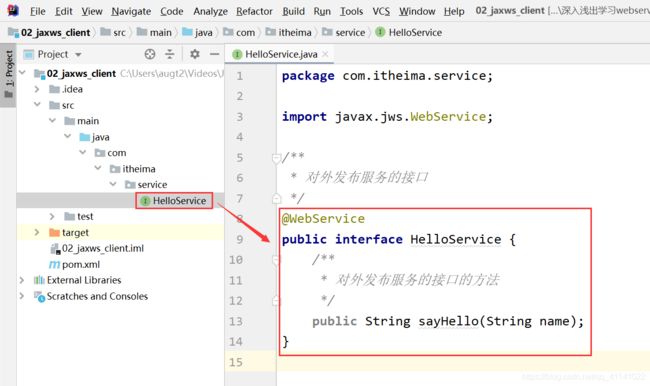Click HelloService interface icon in tree
The width and height of the screenshot is (650, 386).
145,201
